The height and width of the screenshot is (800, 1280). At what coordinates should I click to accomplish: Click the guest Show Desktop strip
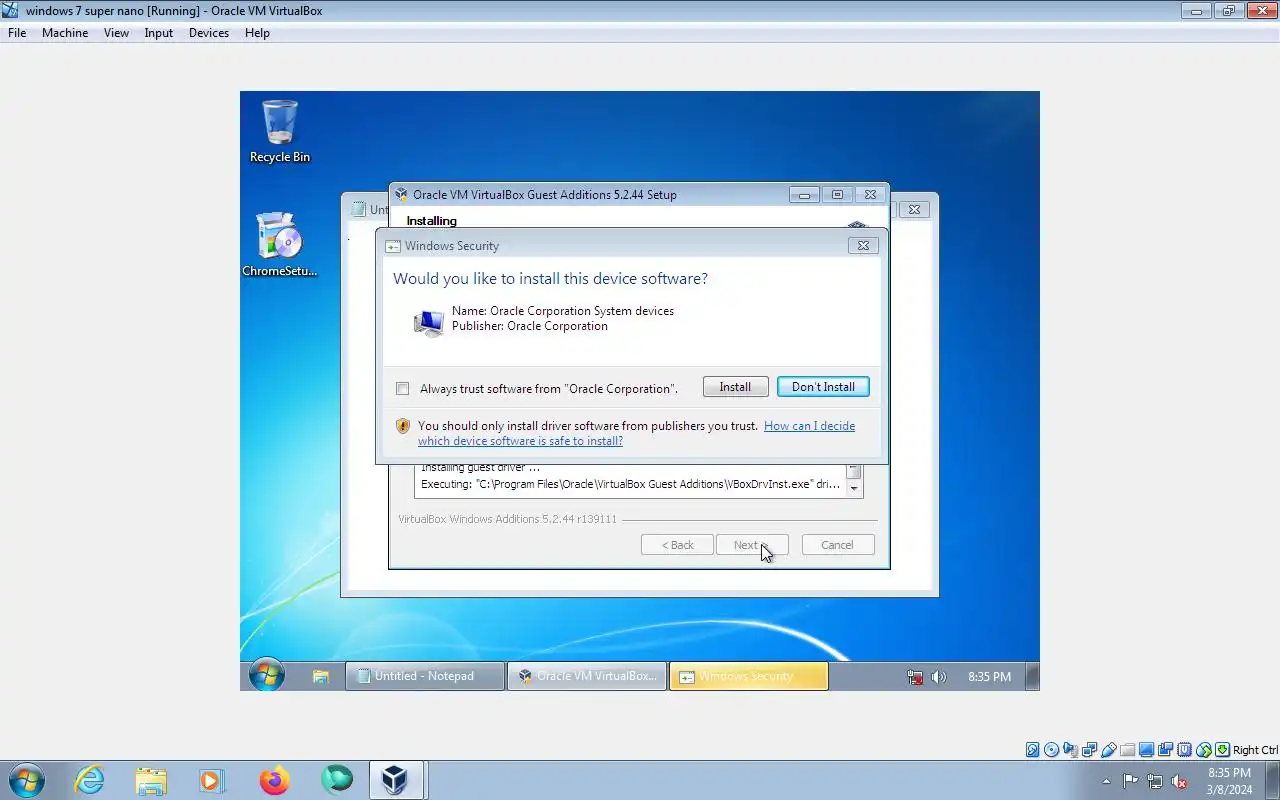tap(1033, 676)
